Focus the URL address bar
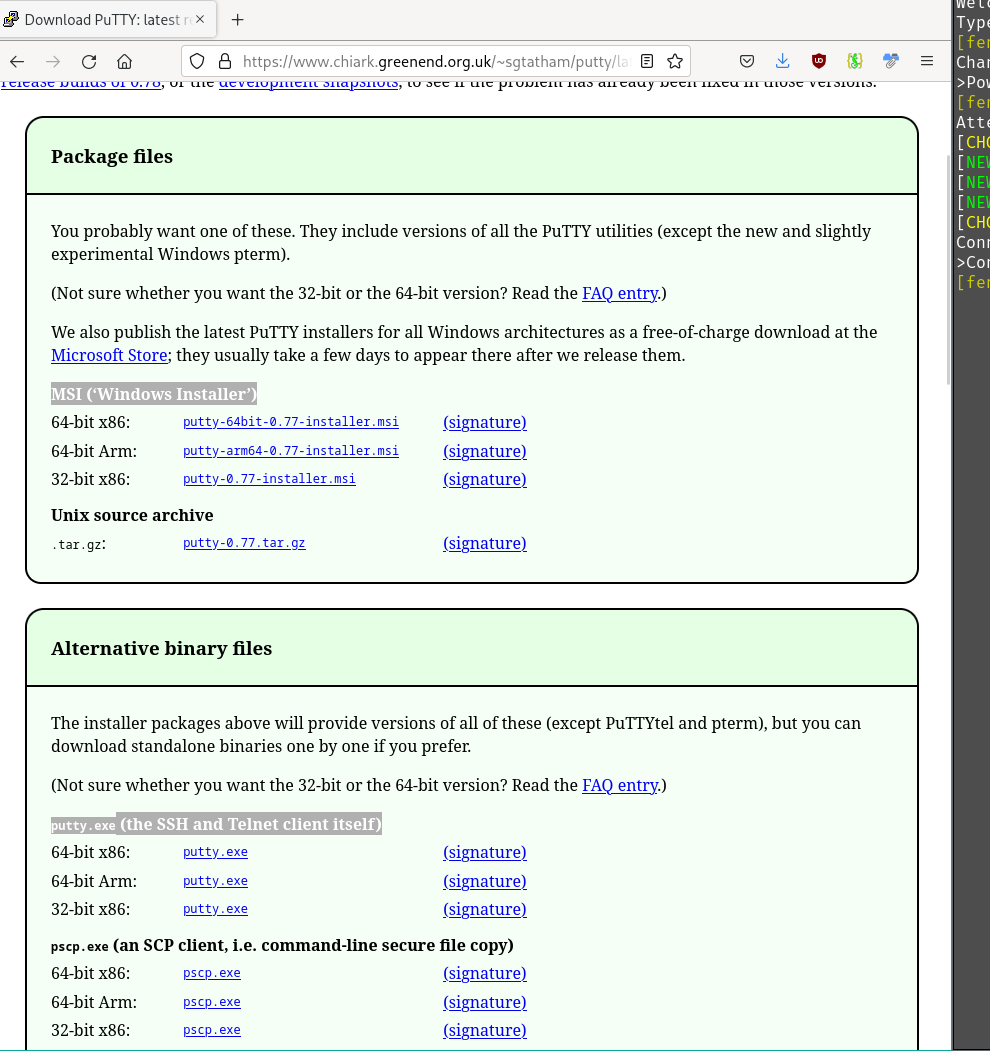This screenshot has height=1051, width=990. click(436, 62)
